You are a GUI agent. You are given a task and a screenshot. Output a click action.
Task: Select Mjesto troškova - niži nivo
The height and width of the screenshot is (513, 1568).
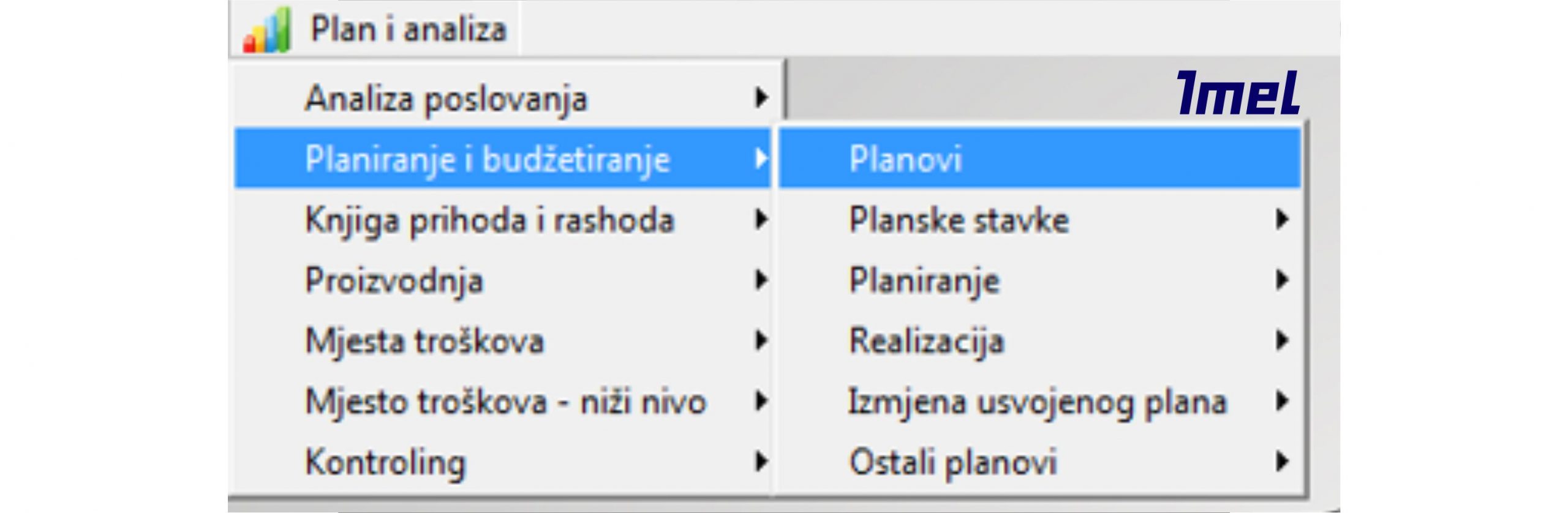[x=505, y=402]
